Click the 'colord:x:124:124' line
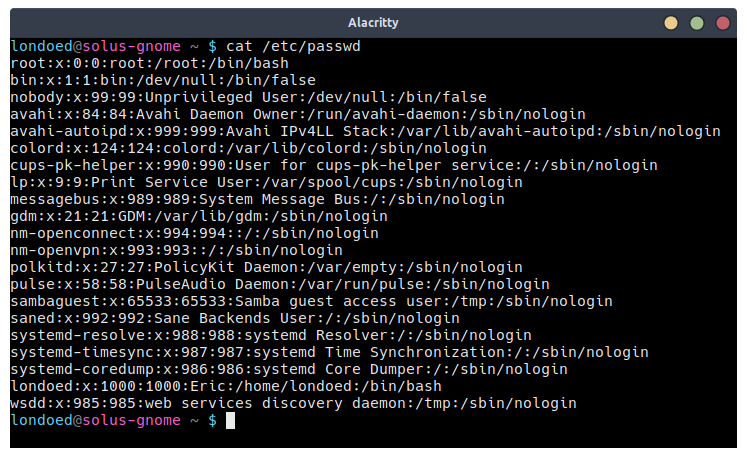Image resolution: width=747 pixels, height=458 pixels. coord(249,148)
